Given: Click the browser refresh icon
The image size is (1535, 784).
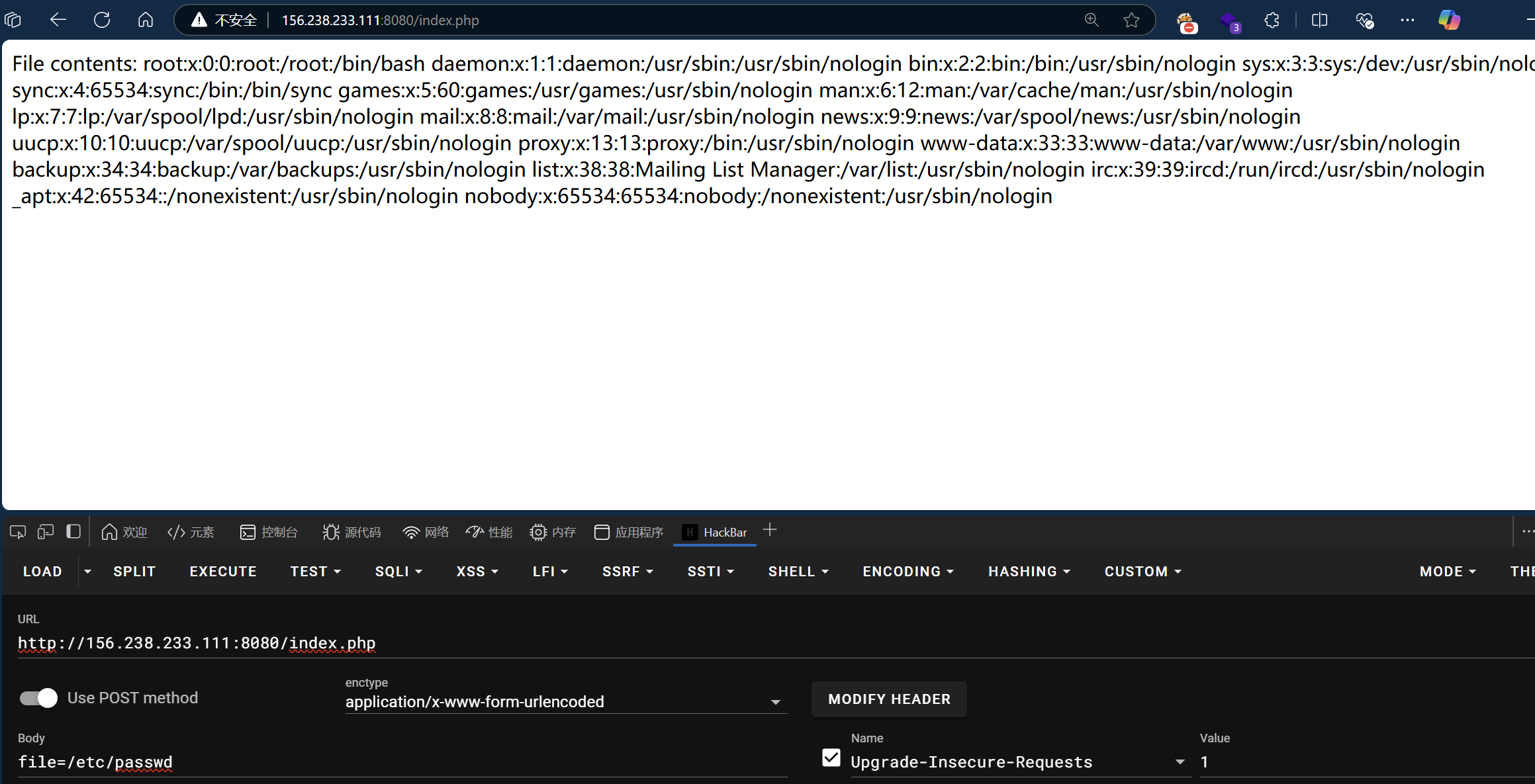Looking at the screenshot, I should (102, 20).
